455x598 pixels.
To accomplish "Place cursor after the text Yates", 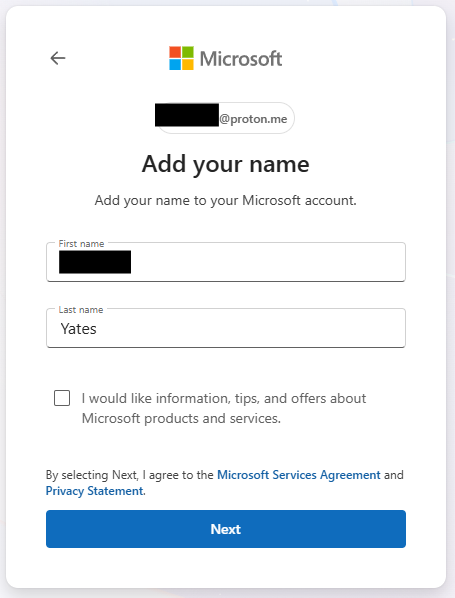I will (x=98, y=329).
